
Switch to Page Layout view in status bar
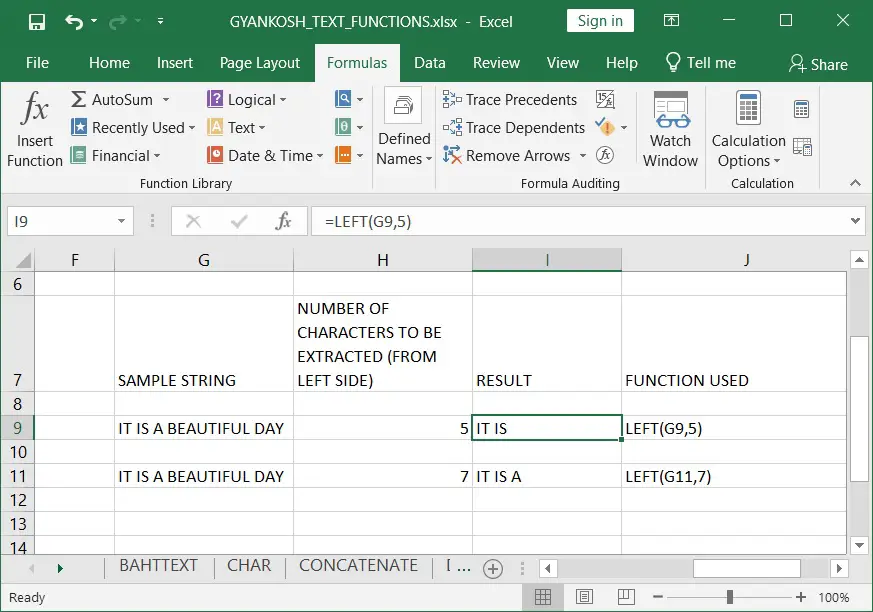coord(584,597)
